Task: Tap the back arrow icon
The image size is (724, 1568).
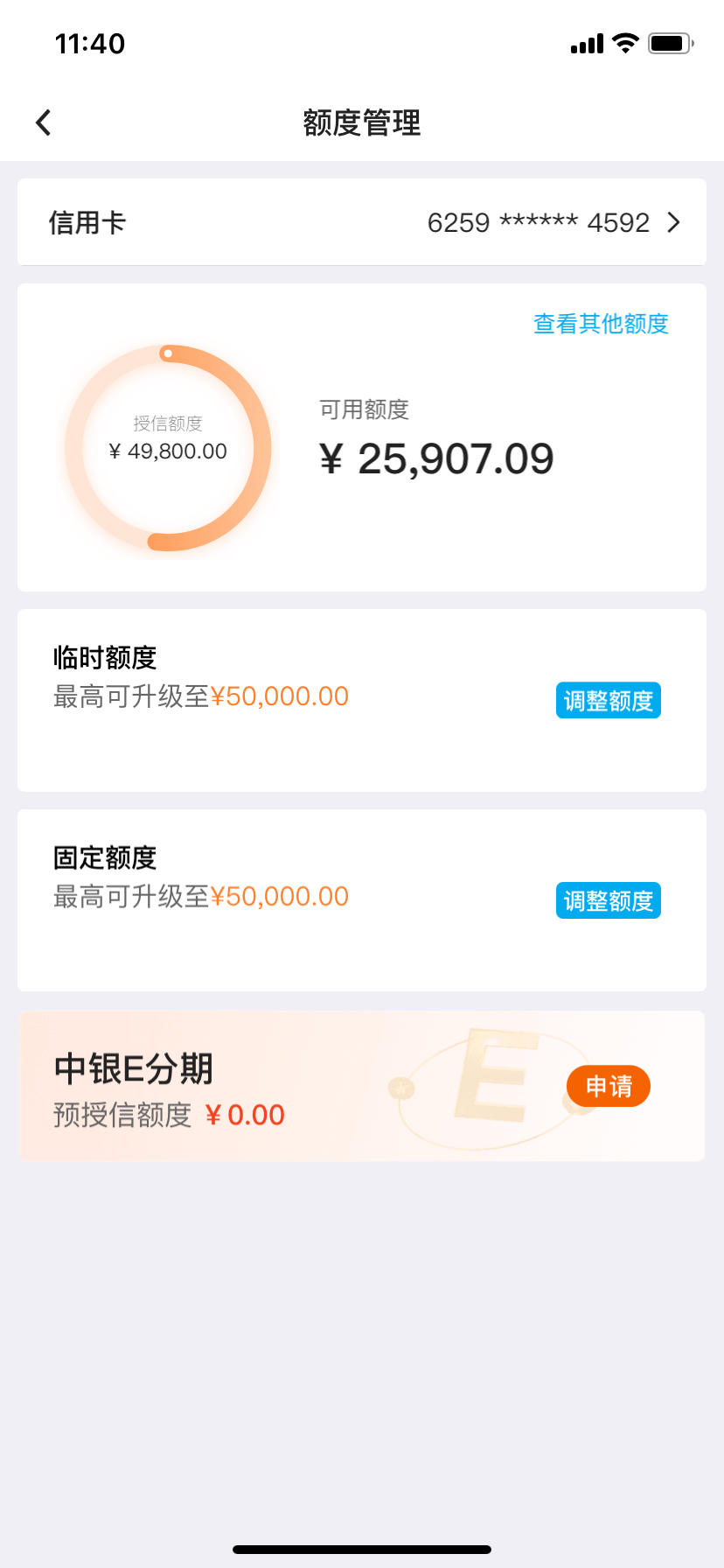Action: (x=43, y=122)
